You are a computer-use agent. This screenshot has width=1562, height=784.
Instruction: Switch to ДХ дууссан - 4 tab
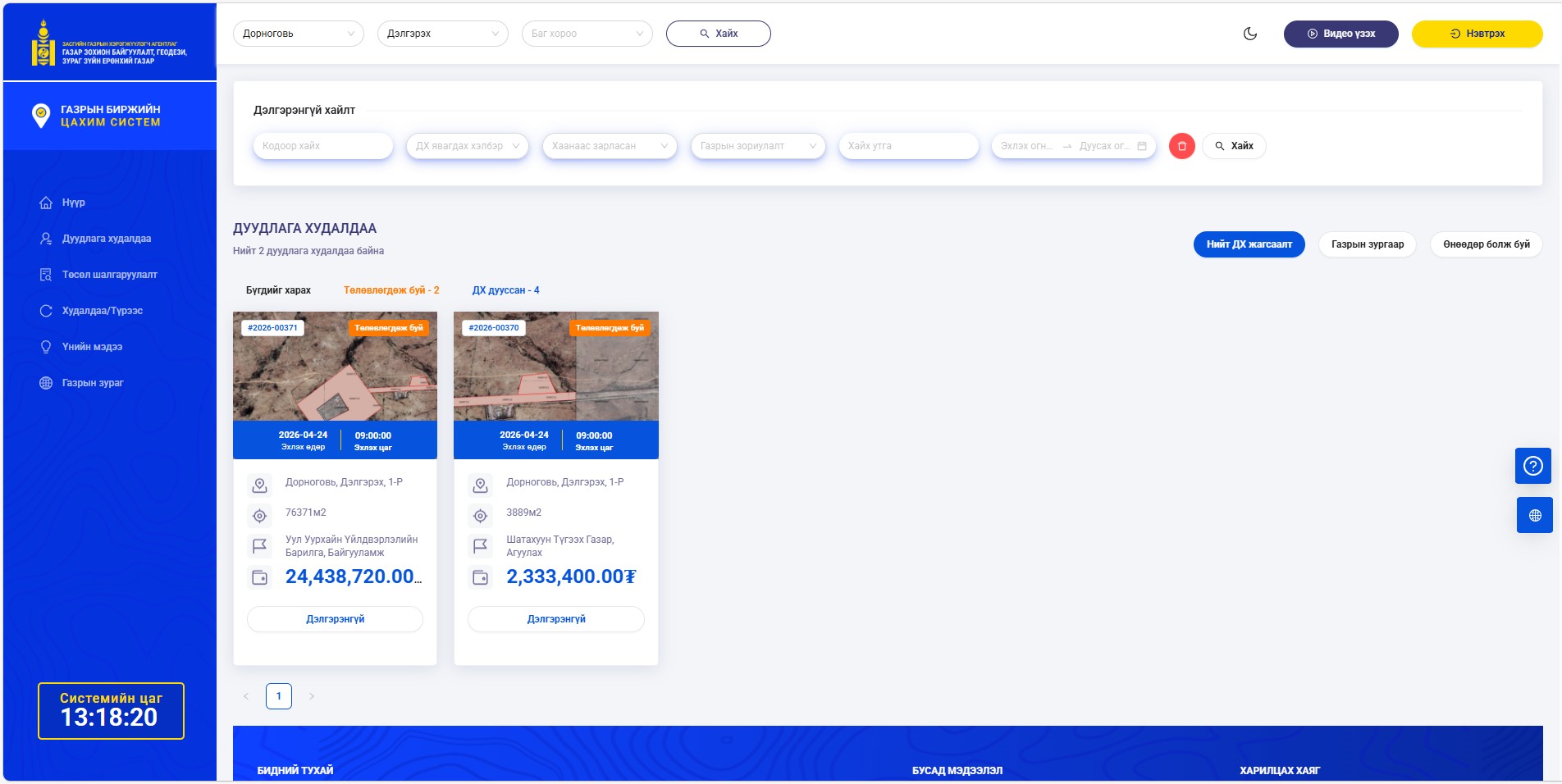505,290
